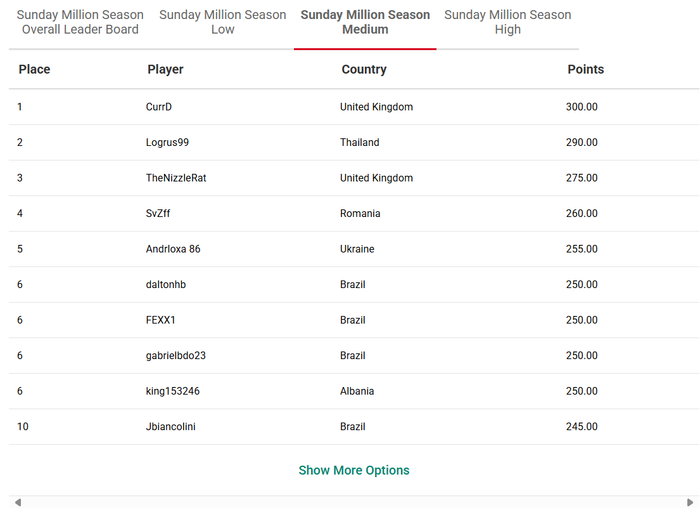This screenshot has width=700, height=512.
Task: Click Show More Options link
Action: (x=354, y=470)
